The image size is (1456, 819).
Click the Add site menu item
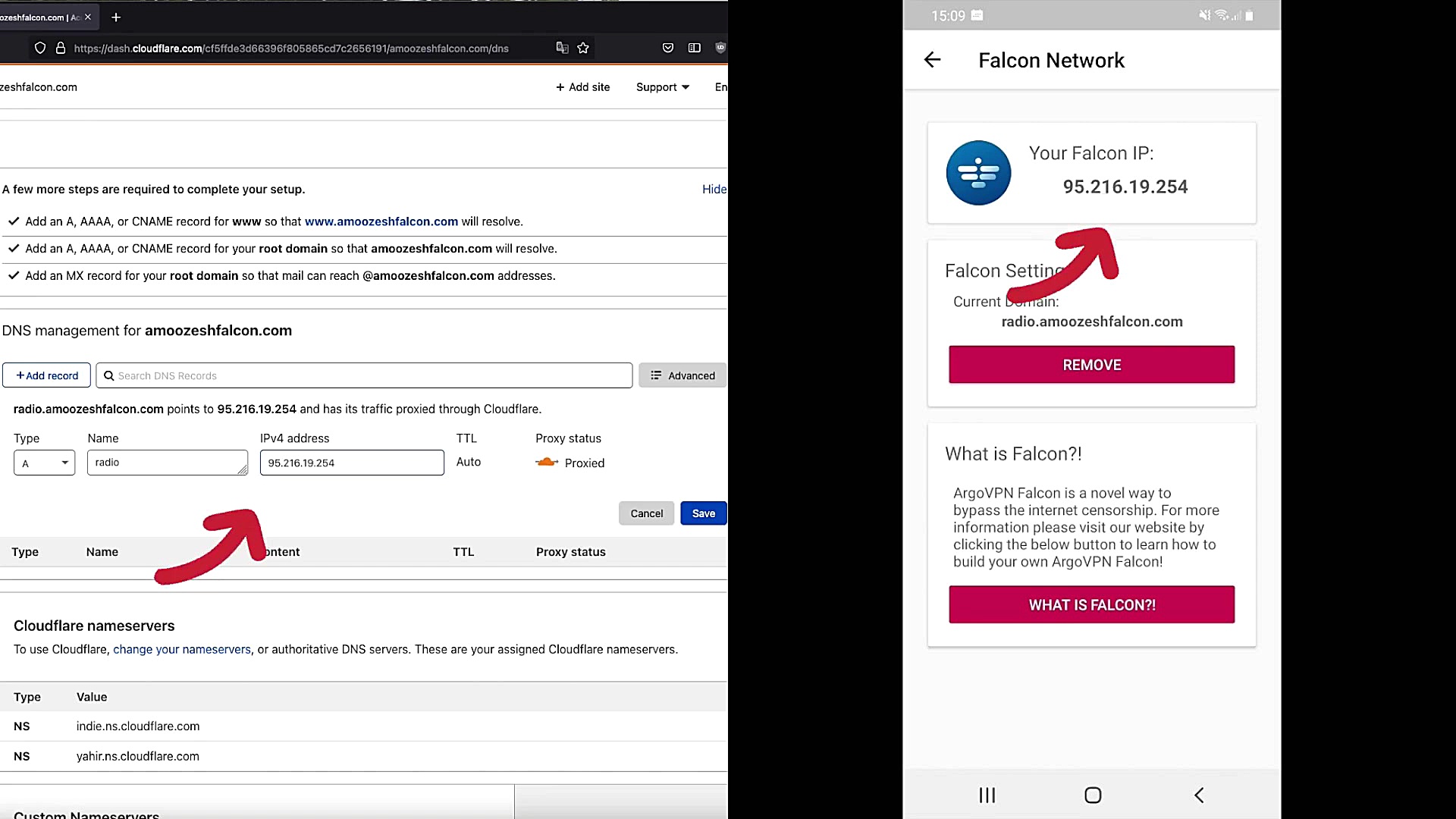[x=582, y=87]
